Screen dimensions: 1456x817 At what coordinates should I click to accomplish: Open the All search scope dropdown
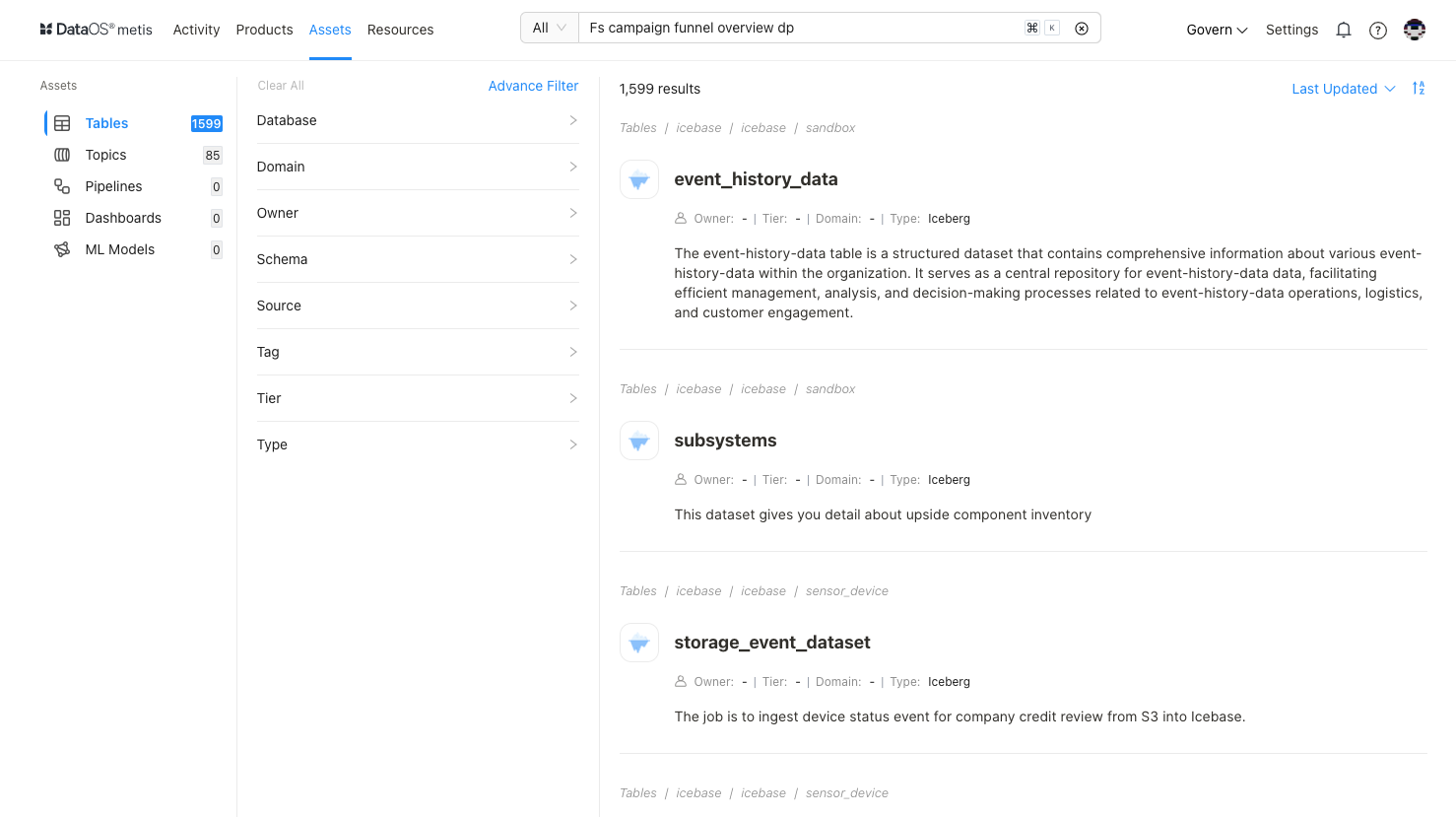pyautogui.click(x=550, y=28)
